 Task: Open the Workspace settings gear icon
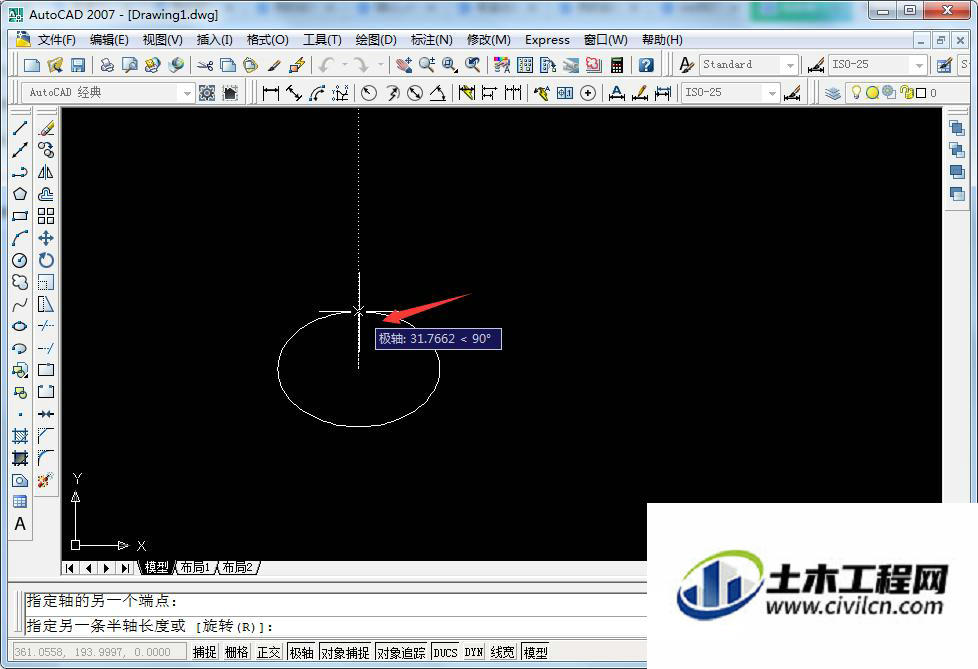[206, 93]
